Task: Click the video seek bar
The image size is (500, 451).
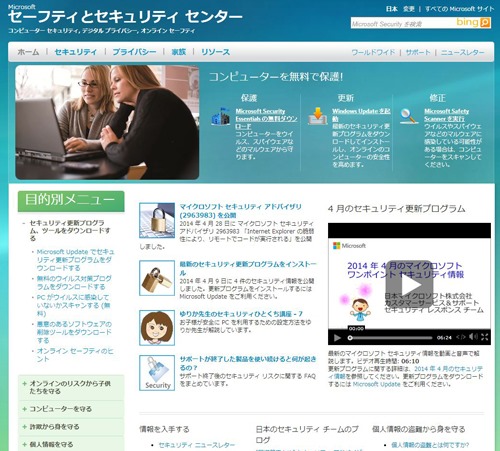Action: point(390,338)
